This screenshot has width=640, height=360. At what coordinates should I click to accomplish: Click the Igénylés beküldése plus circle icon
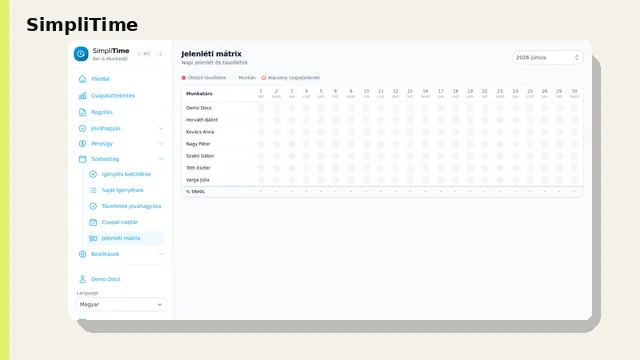tap(93, 174)
